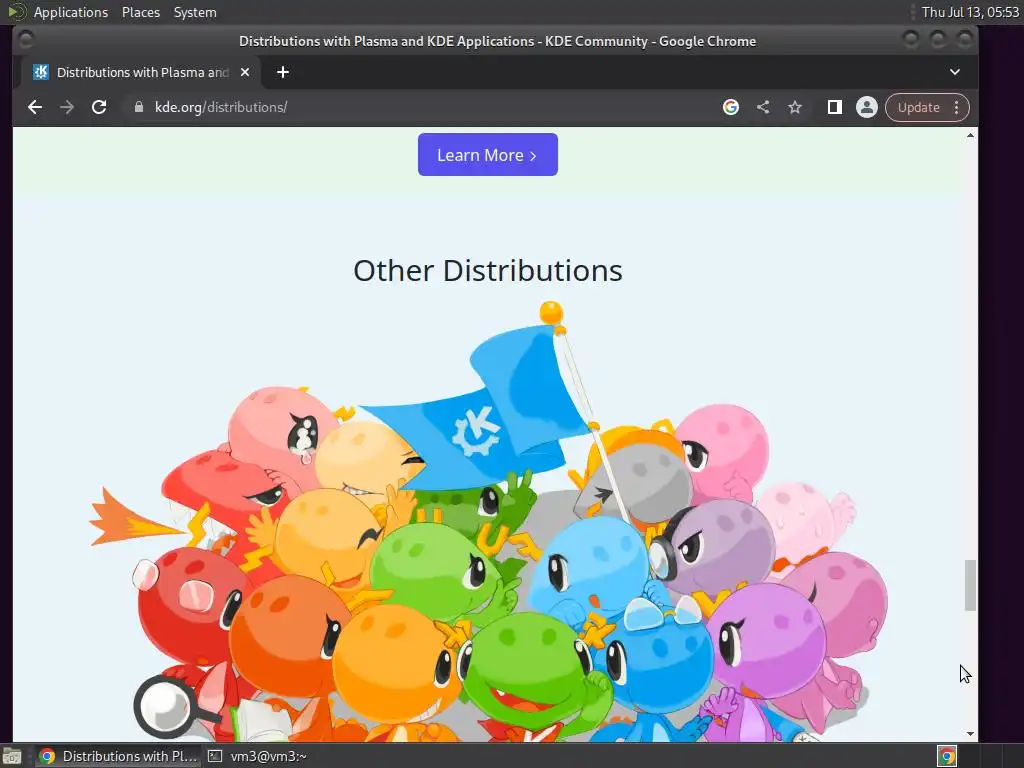Click the kde.org/distributions address bar

418,107
